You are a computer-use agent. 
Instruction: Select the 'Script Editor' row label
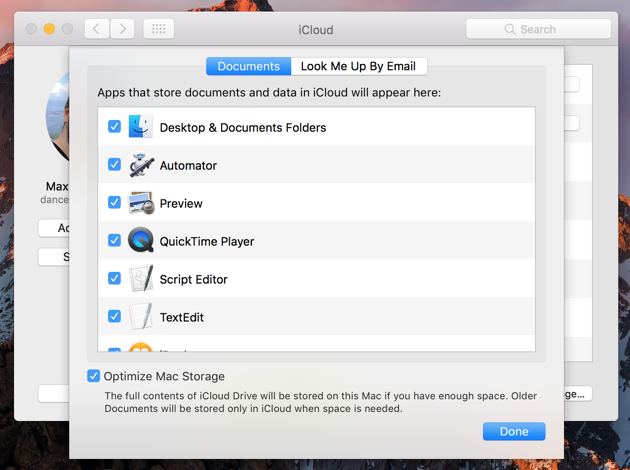(x=193, y=280)
